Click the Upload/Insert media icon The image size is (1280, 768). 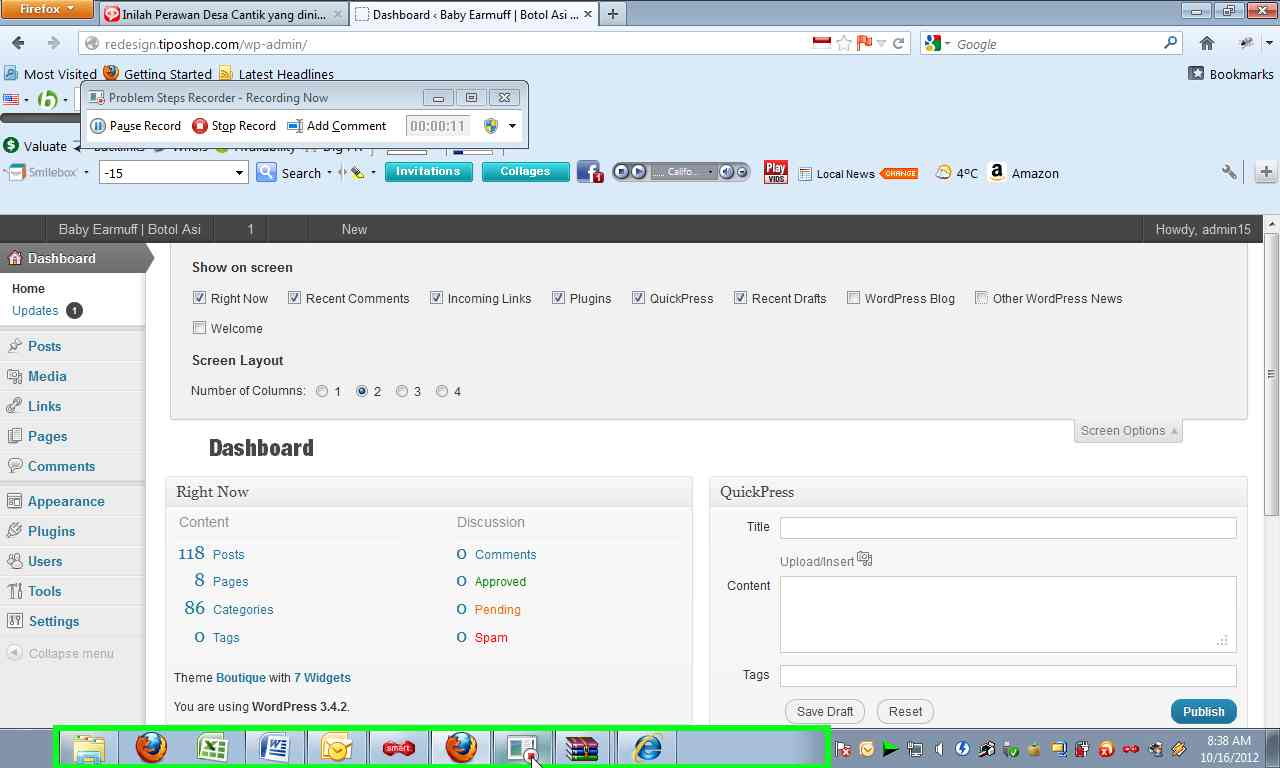pos(865,560)
